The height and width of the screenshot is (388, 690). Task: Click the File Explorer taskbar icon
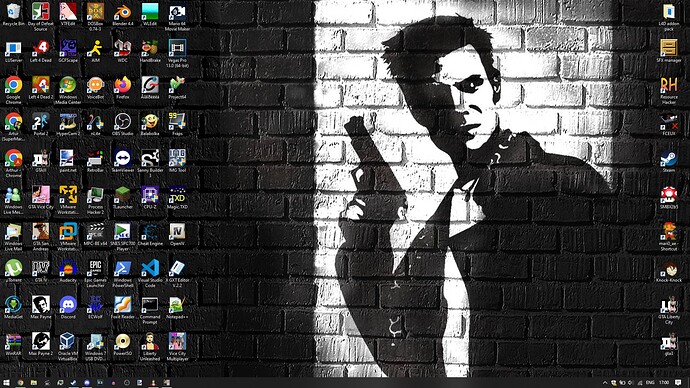click(x=33, y=383)
